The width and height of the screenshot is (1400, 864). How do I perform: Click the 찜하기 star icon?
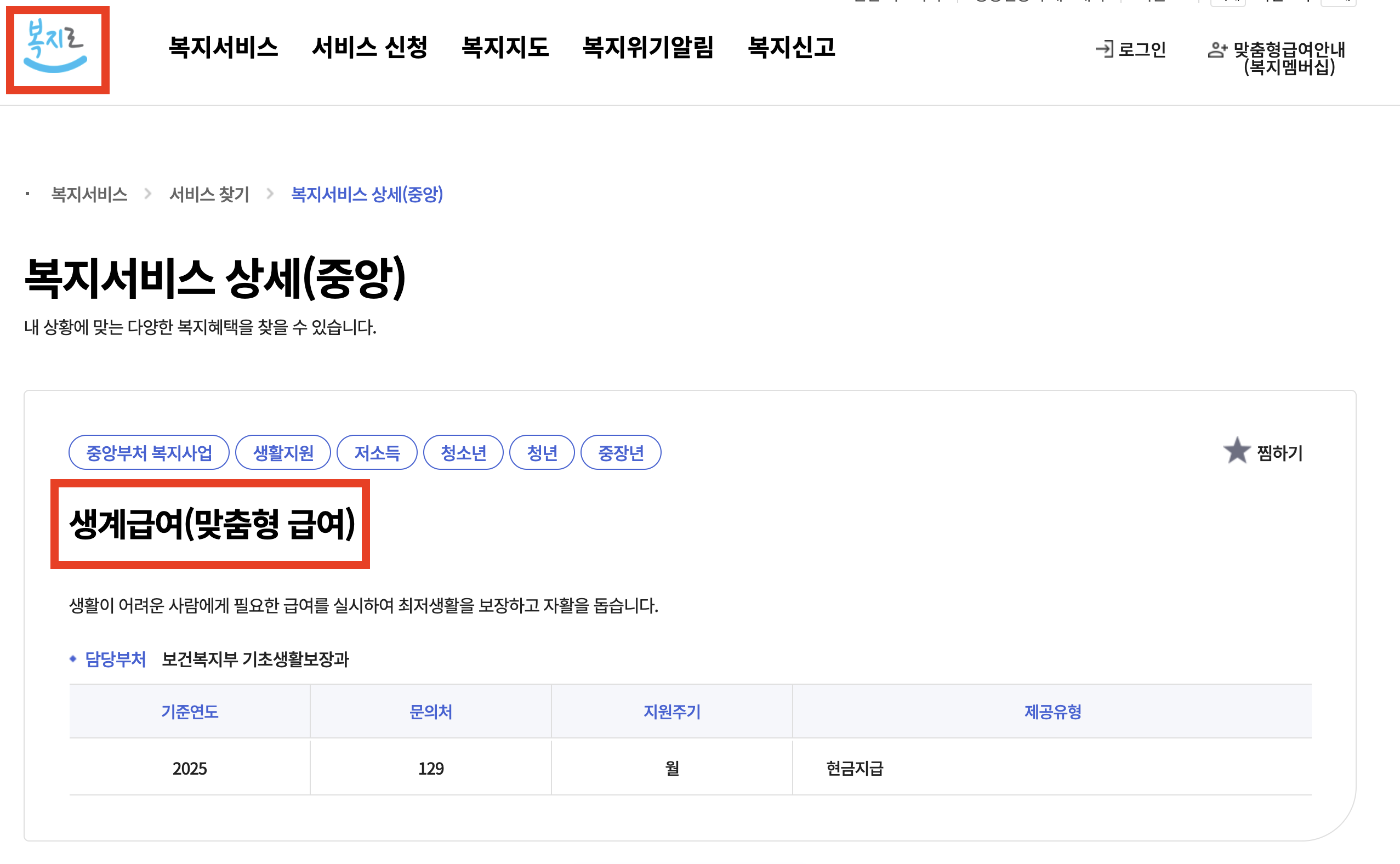[x=1236, y=451]
